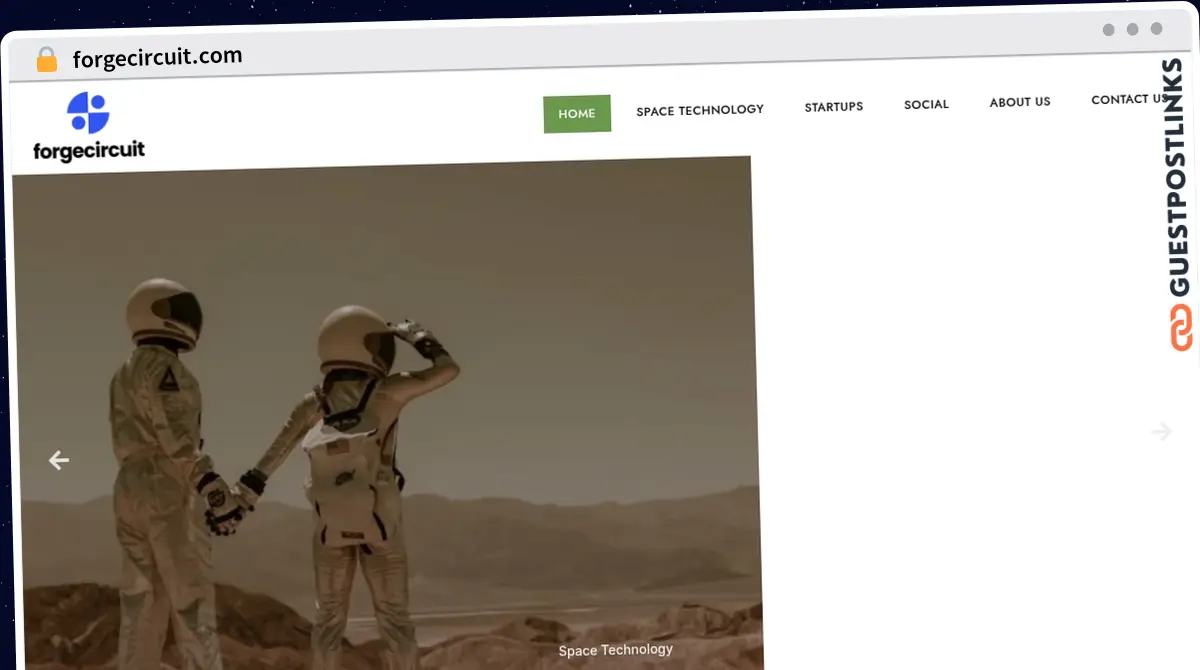
Task: Click the middle gray window dot
Action: [x=1133, y=30]
